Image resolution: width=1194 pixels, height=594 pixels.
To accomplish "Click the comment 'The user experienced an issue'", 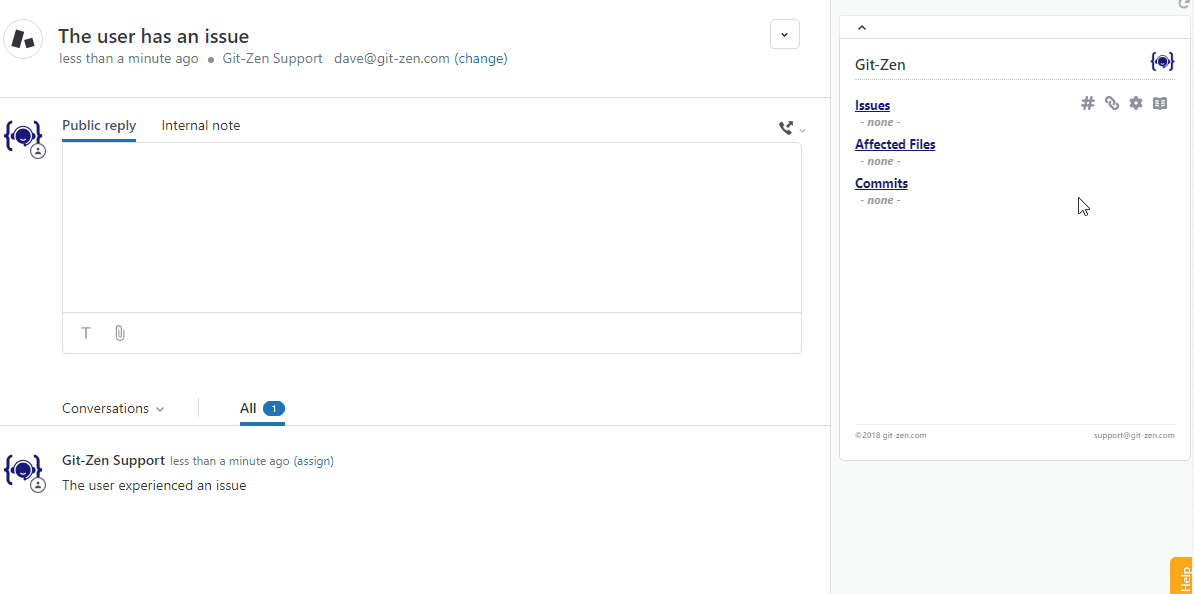I will pyautogui.click(x=154, y=485).
